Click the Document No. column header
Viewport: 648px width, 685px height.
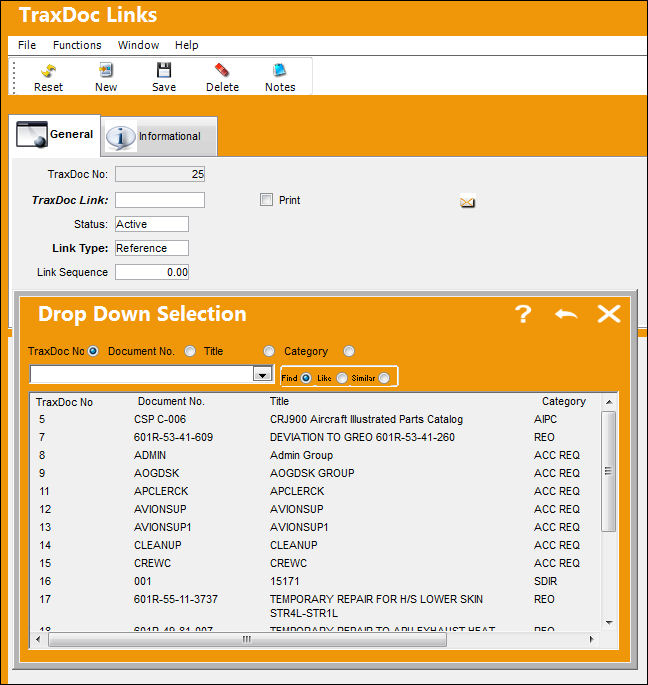pyautogui.click(x=171, y=401)
